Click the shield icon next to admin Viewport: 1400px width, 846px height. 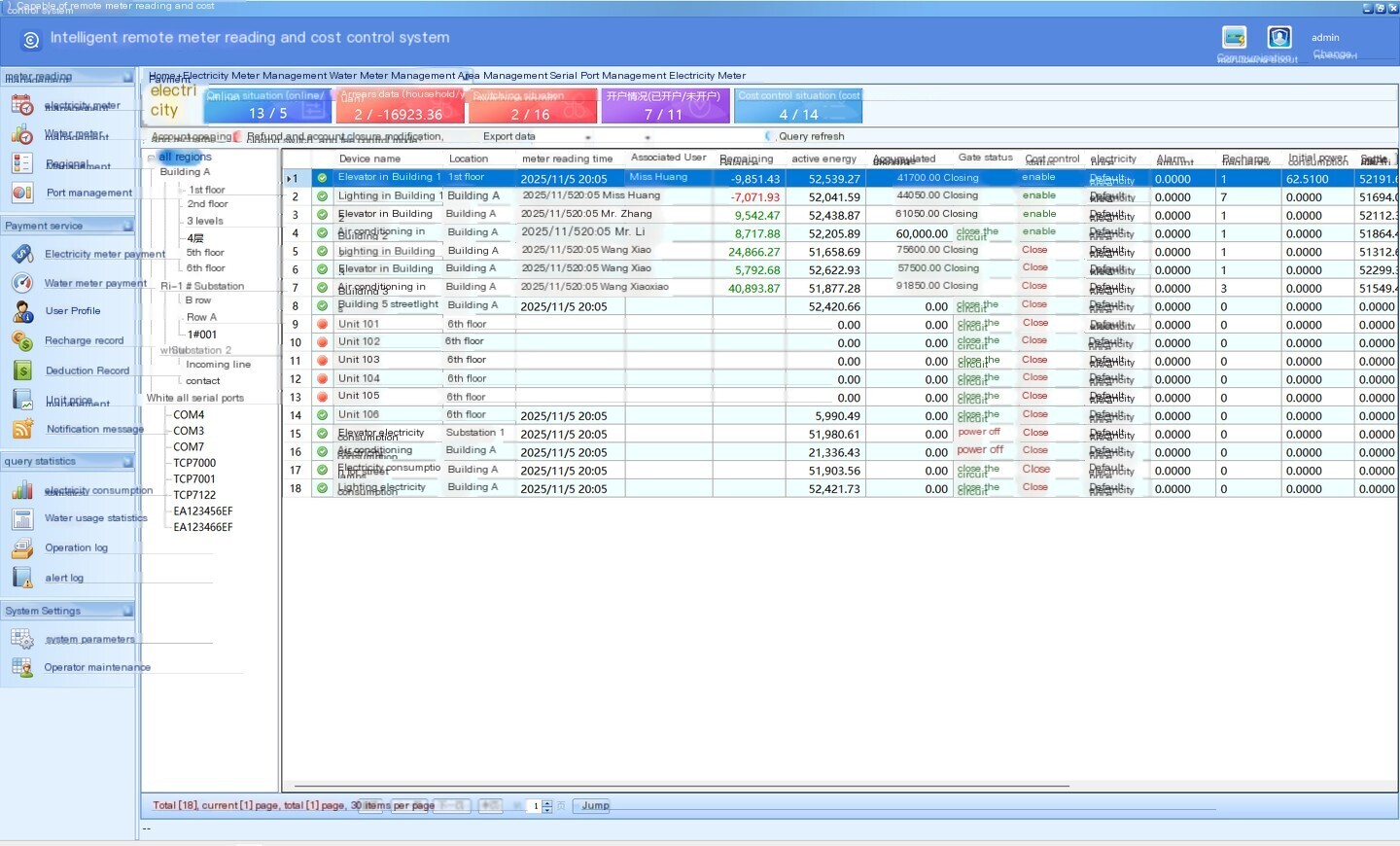pyautogui.click(x=1279, y=37)
